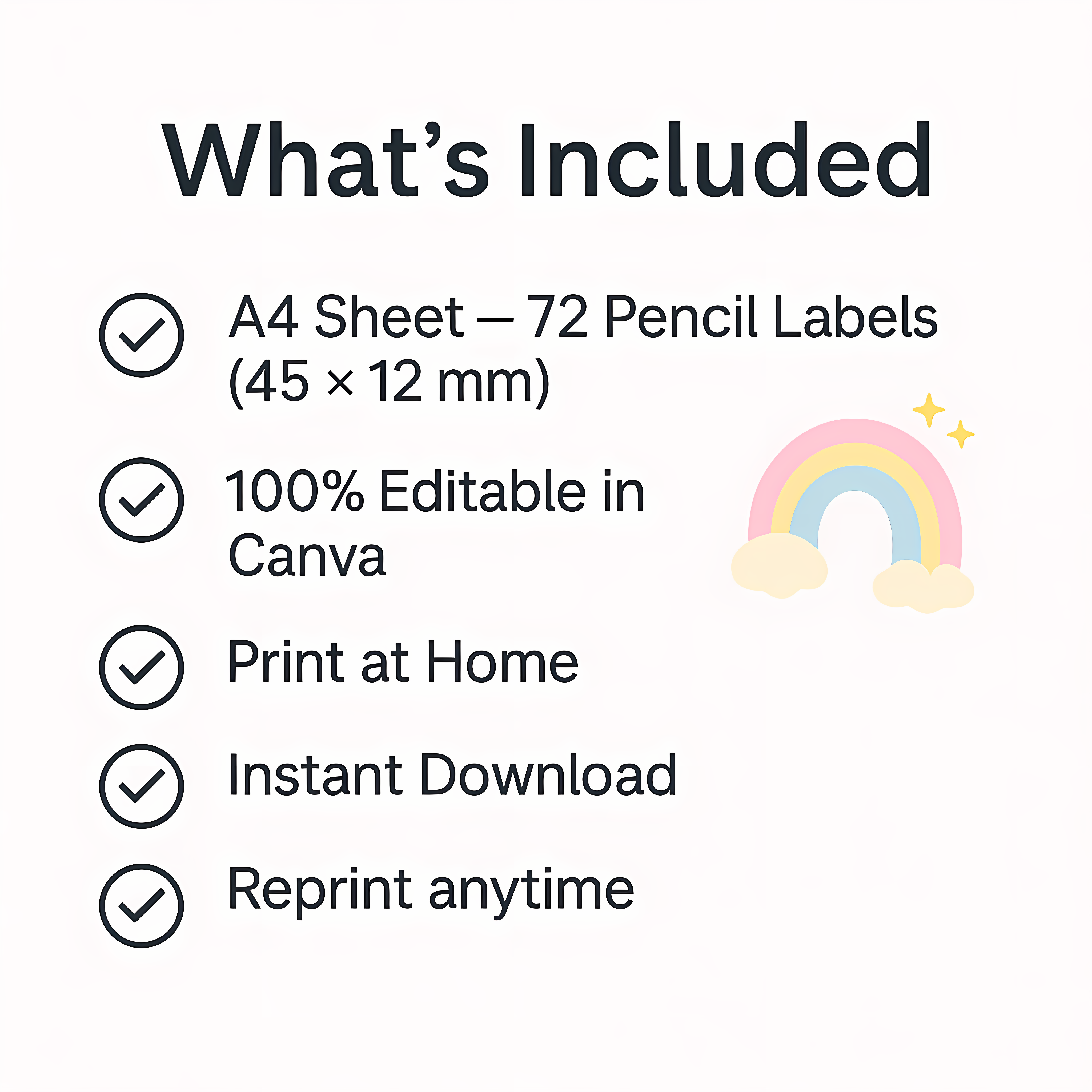Select the check icon beside Instant Download
The image size is (1092, 1092).
[141, 786]
